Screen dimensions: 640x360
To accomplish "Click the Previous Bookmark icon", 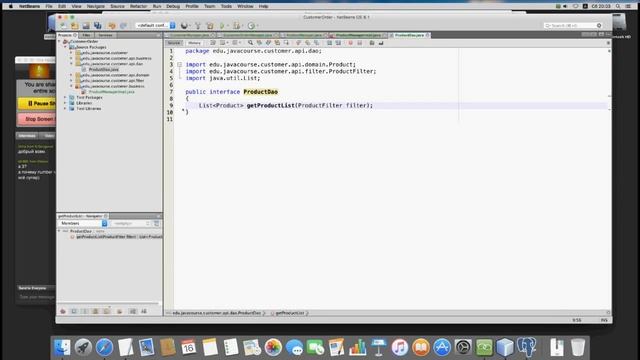I will tap(298, 43).
